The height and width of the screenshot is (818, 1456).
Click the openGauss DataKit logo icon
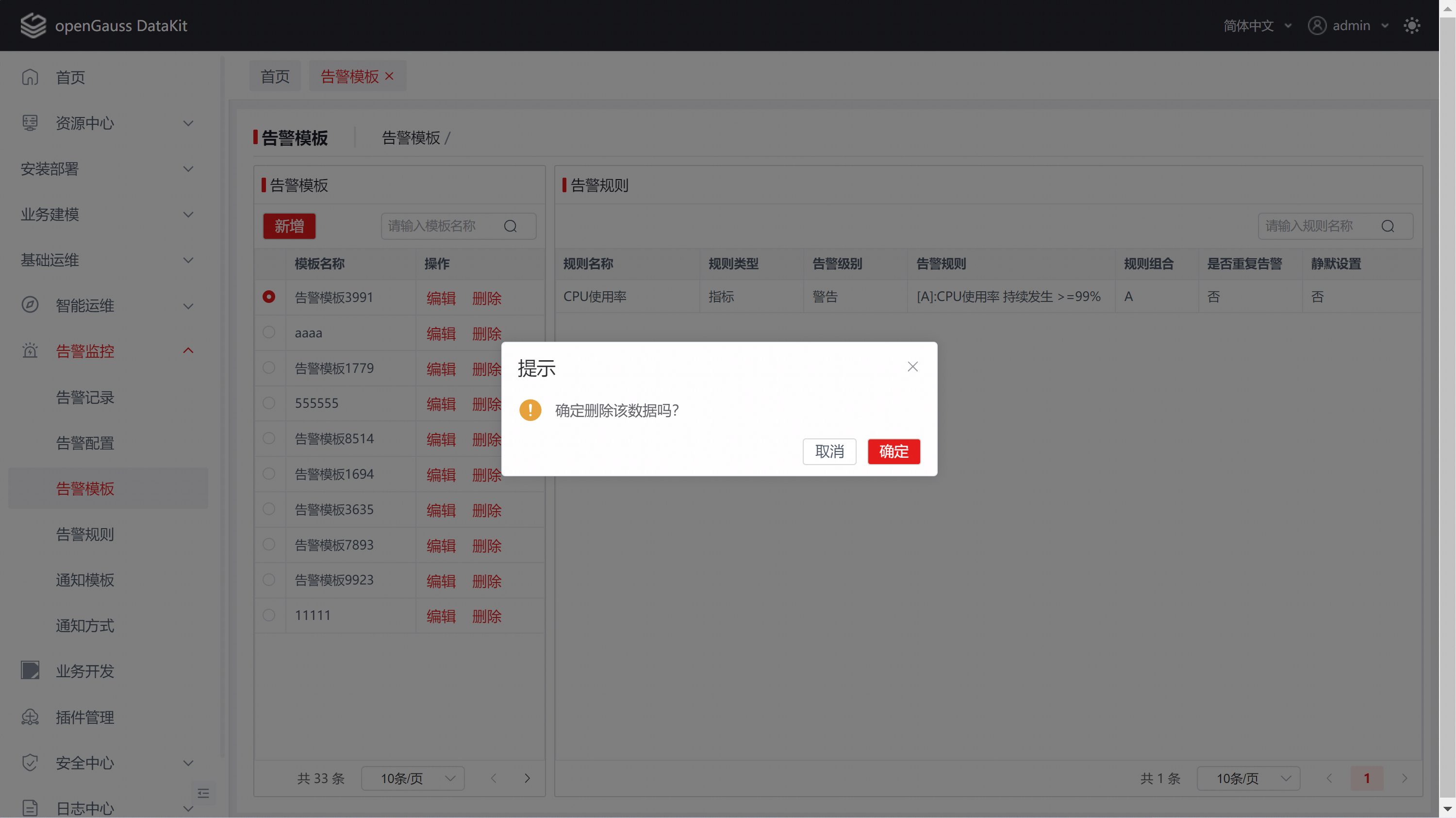click(33, 25)
